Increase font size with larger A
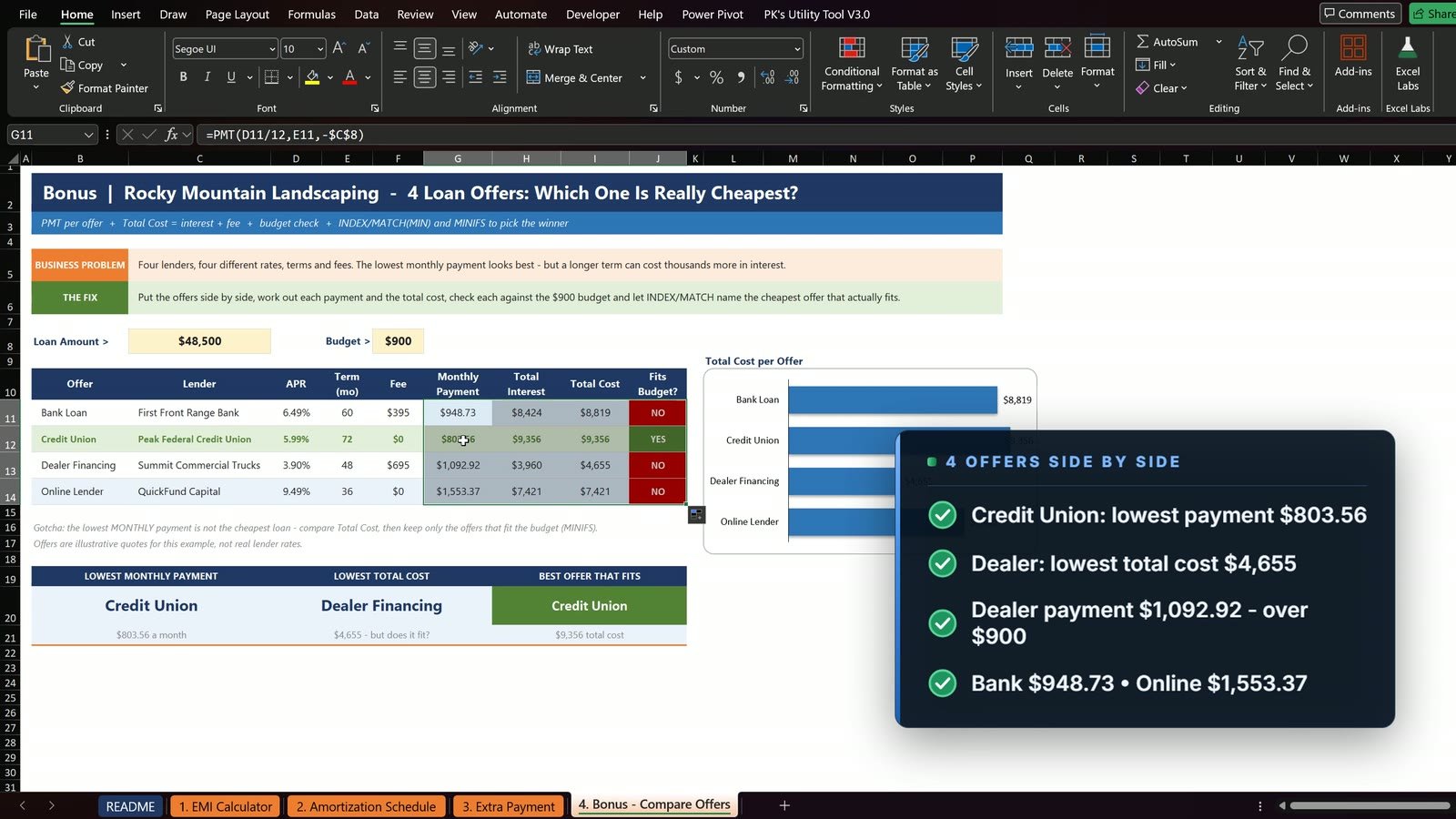This screenshot has width=1456, height=819. click(339, 48)
